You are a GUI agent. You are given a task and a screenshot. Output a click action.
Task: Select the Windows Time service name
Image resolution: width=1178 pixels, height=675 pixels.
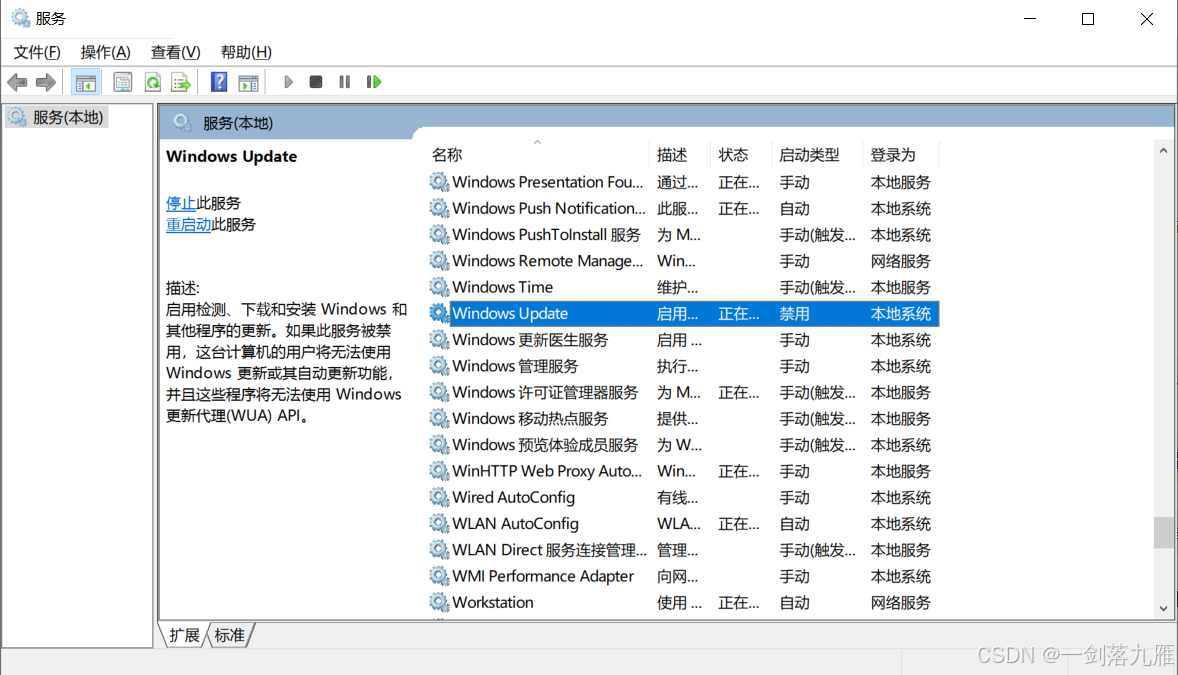click(503, 287)
